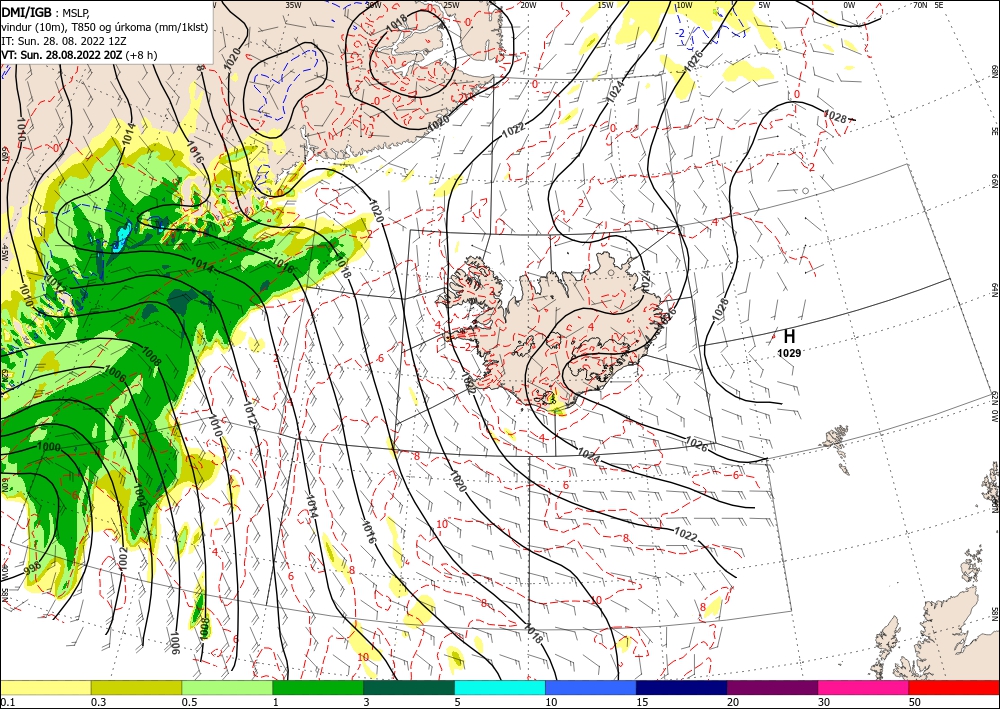Click the '70N' latitude label at top right
Image resolution: width=1000 pixels, height=709 pixels.
pyautogui.click(x=920, y=4)
